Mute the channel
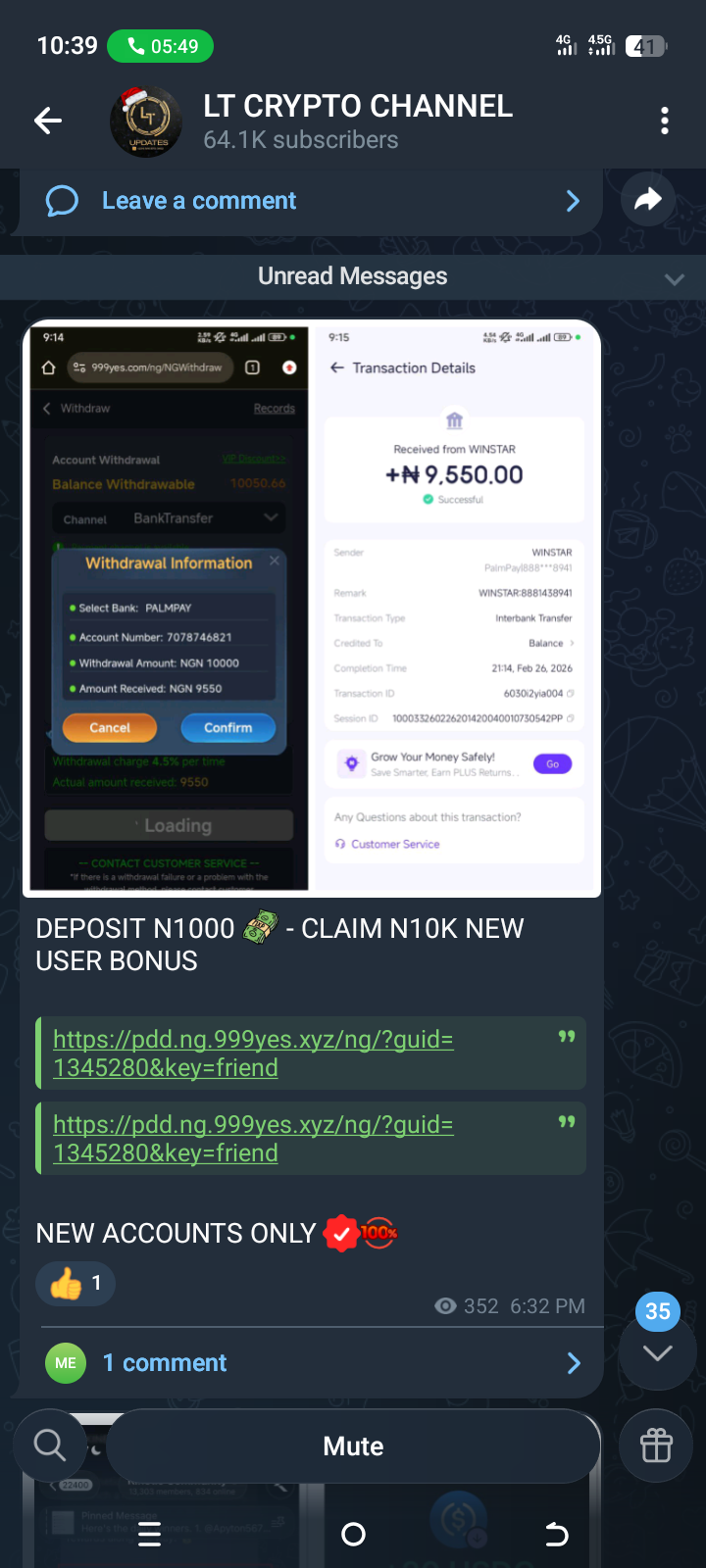Viewport: 706px width, 1568px height. [x=353, y=1446]
